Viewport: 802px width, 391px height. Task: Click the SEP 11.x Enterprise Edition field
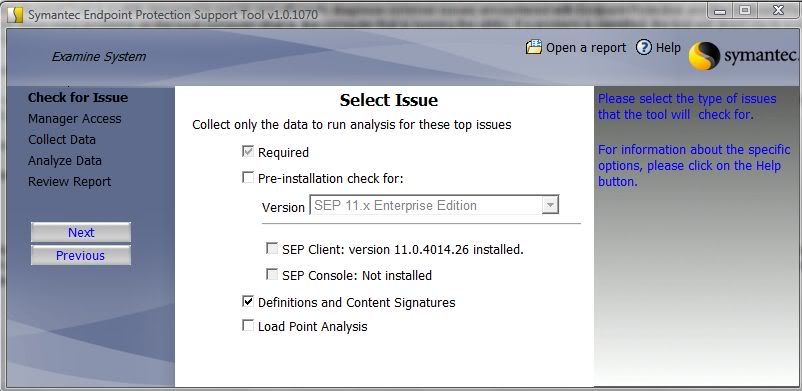click(x=434, y=205)
